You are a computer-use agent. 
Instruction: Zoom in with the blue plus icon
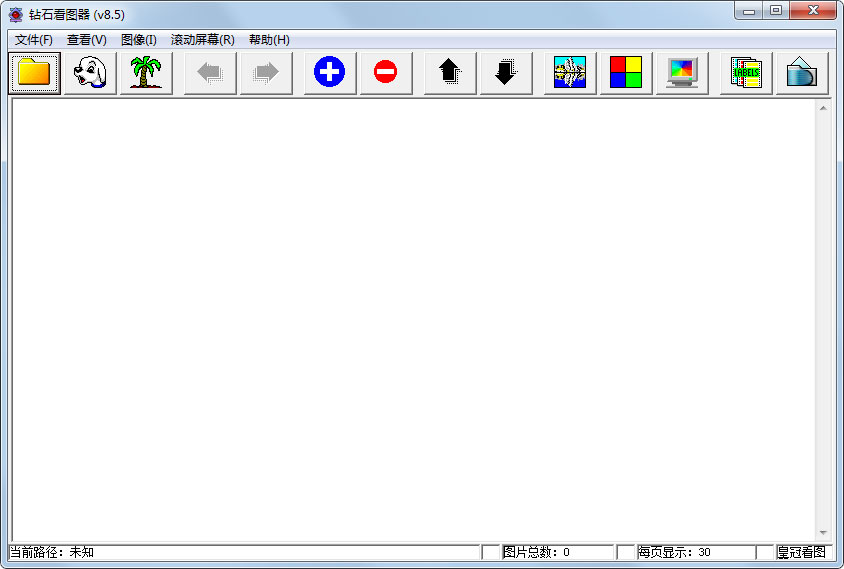coord(330,73)
